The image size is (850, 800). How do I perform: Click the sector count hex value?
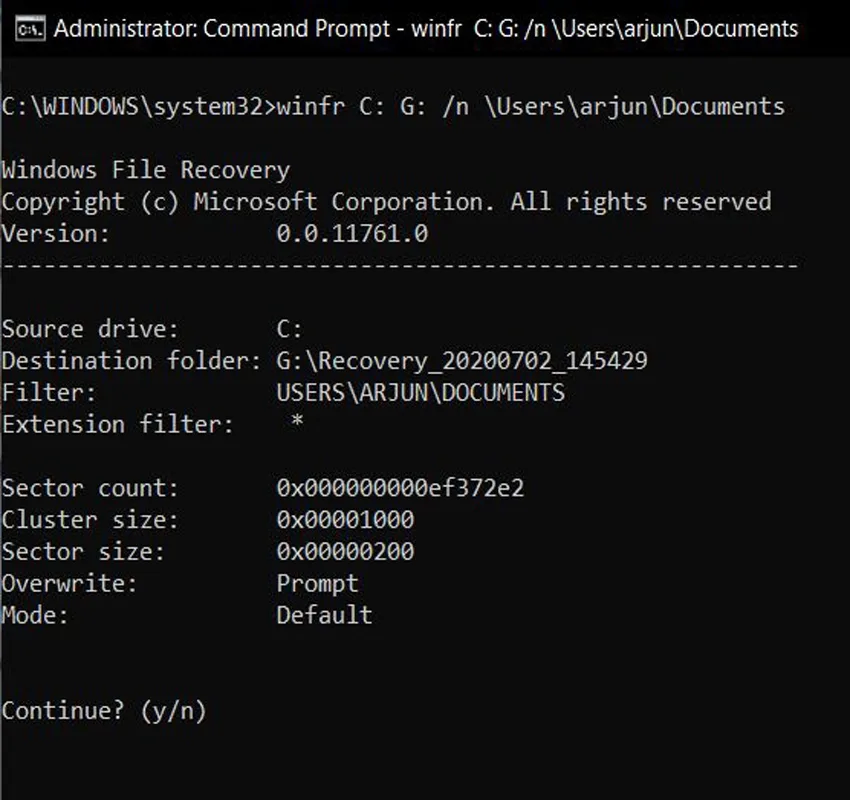[x=401, y=488]
